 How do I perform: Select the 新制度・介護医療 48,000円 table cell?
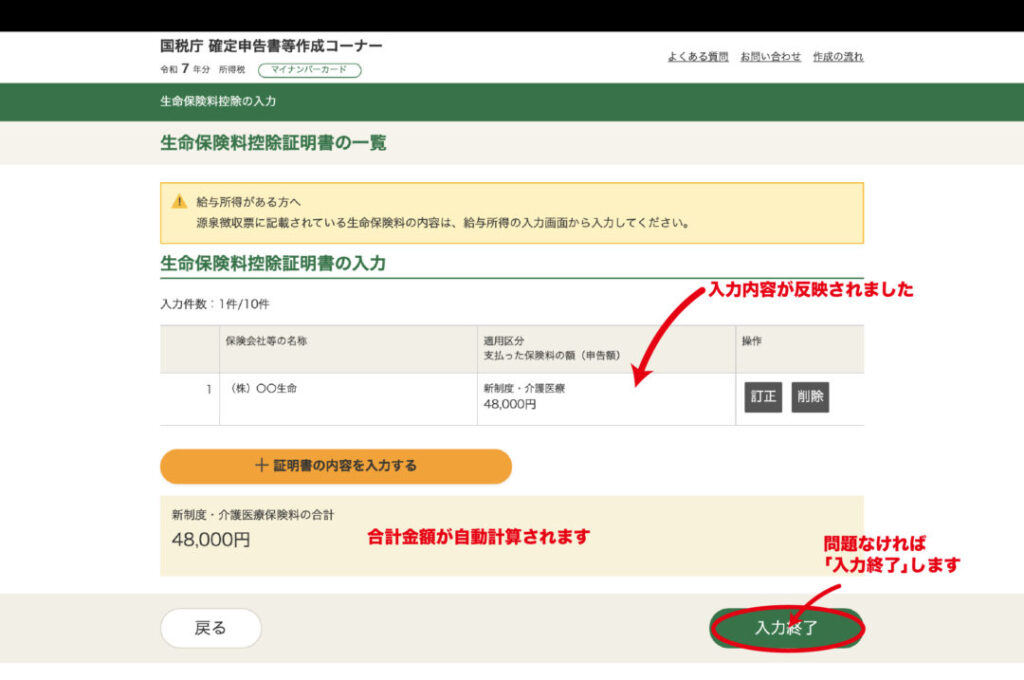click(524, 397)
